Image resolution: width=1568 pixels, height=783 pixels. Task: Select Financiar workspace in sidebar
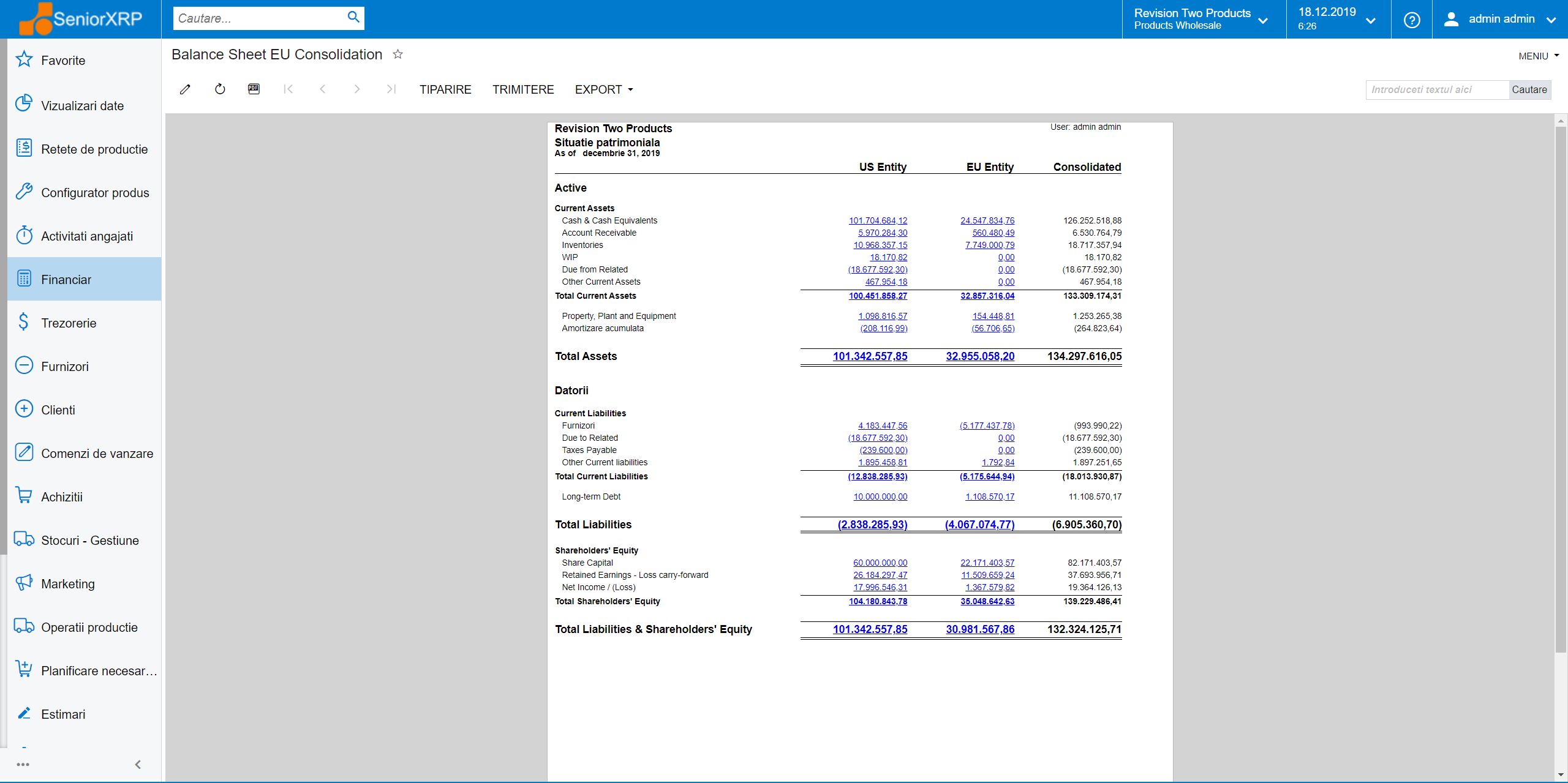[x=84, y=279]
